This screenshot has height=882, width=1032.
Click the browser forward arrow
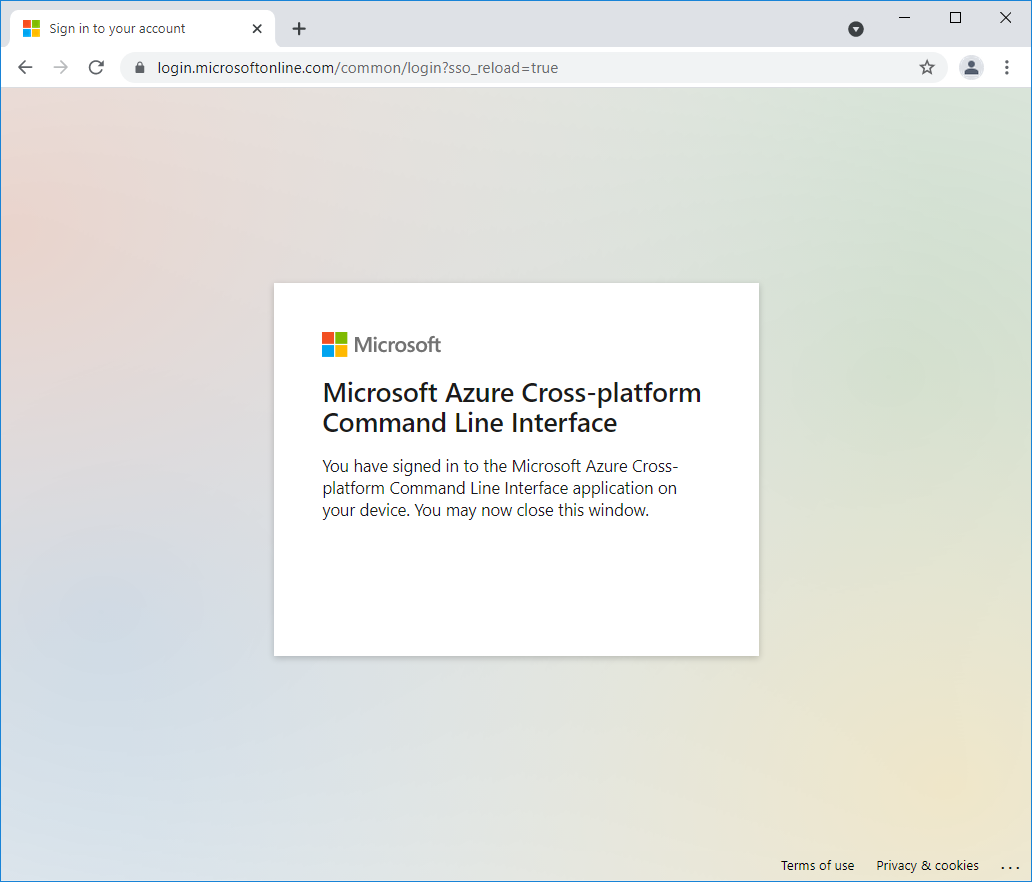[61, 67]
